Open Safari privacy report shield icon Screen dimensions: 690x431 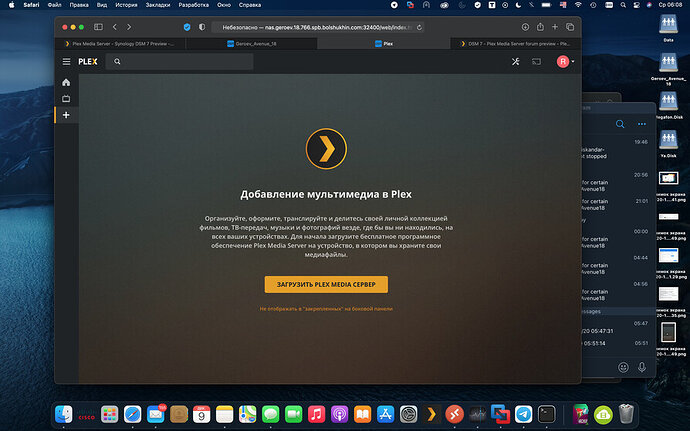coord(202,27)
